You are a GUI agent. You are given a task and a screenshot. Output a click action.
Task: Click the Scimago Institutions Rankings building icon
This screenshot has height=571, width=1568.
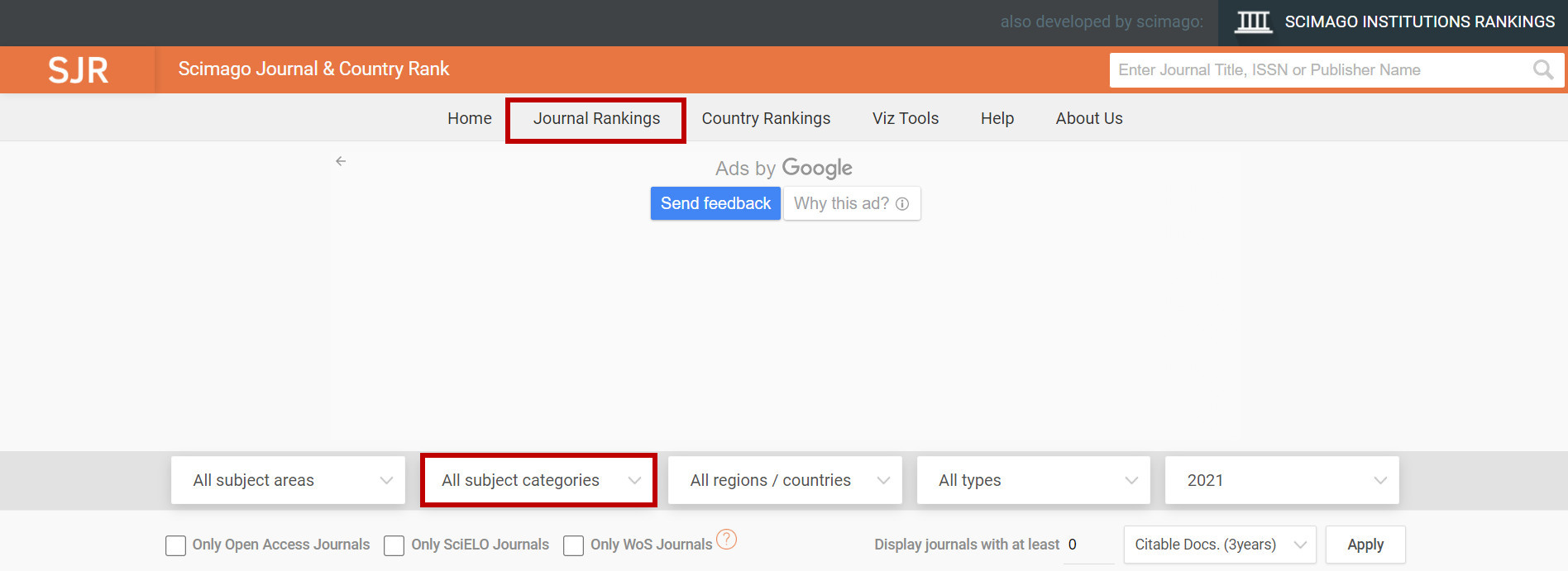1253,22
